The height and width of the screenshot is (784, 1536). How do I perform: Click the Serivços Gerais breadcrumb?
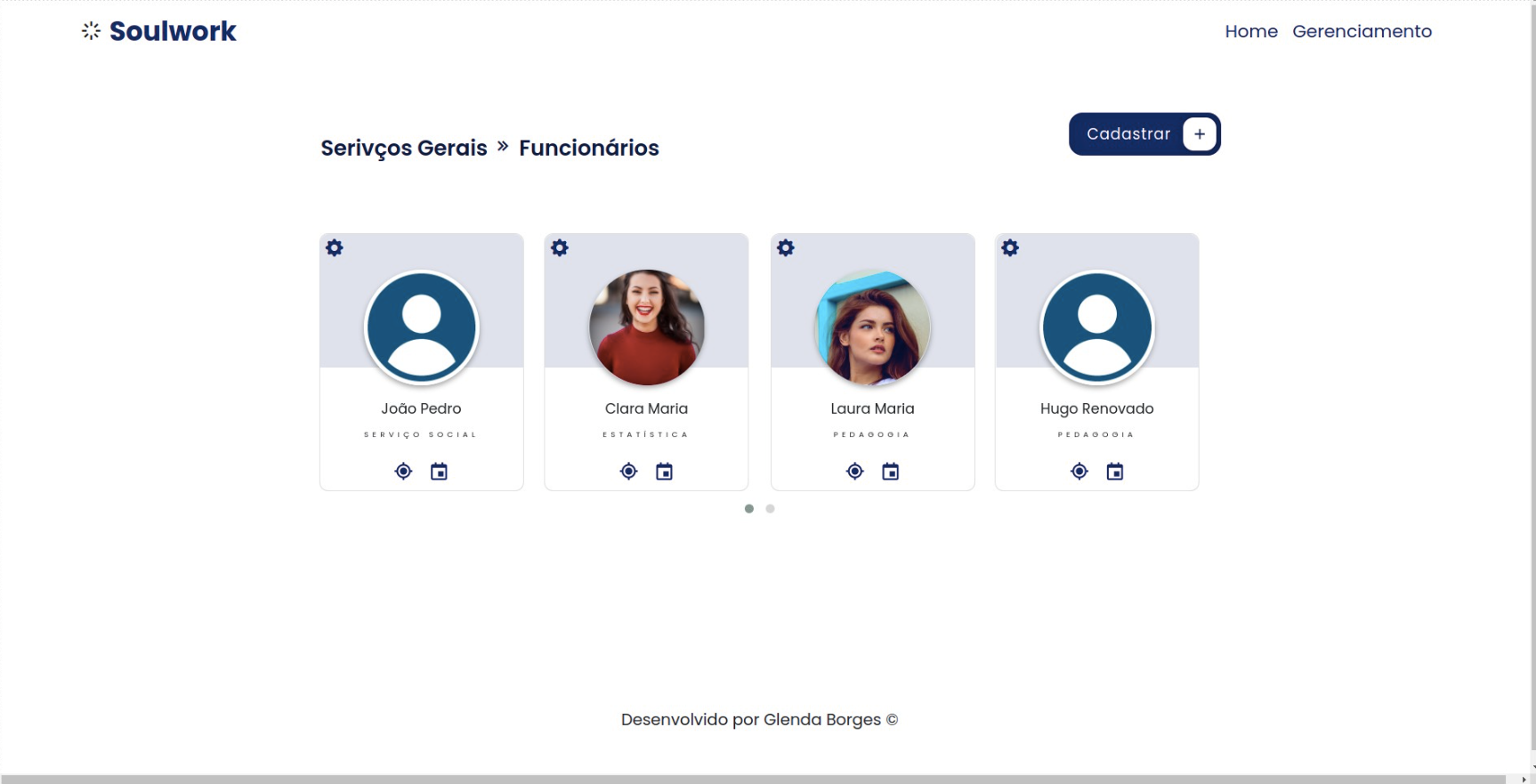(x=404, y=149)
